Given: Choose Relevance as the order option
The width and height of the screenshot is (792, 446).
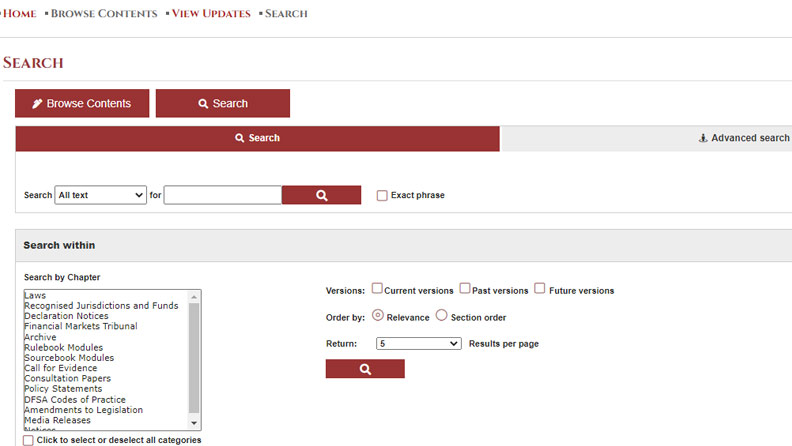Looking at the screenshot, I should coord(377,316).
